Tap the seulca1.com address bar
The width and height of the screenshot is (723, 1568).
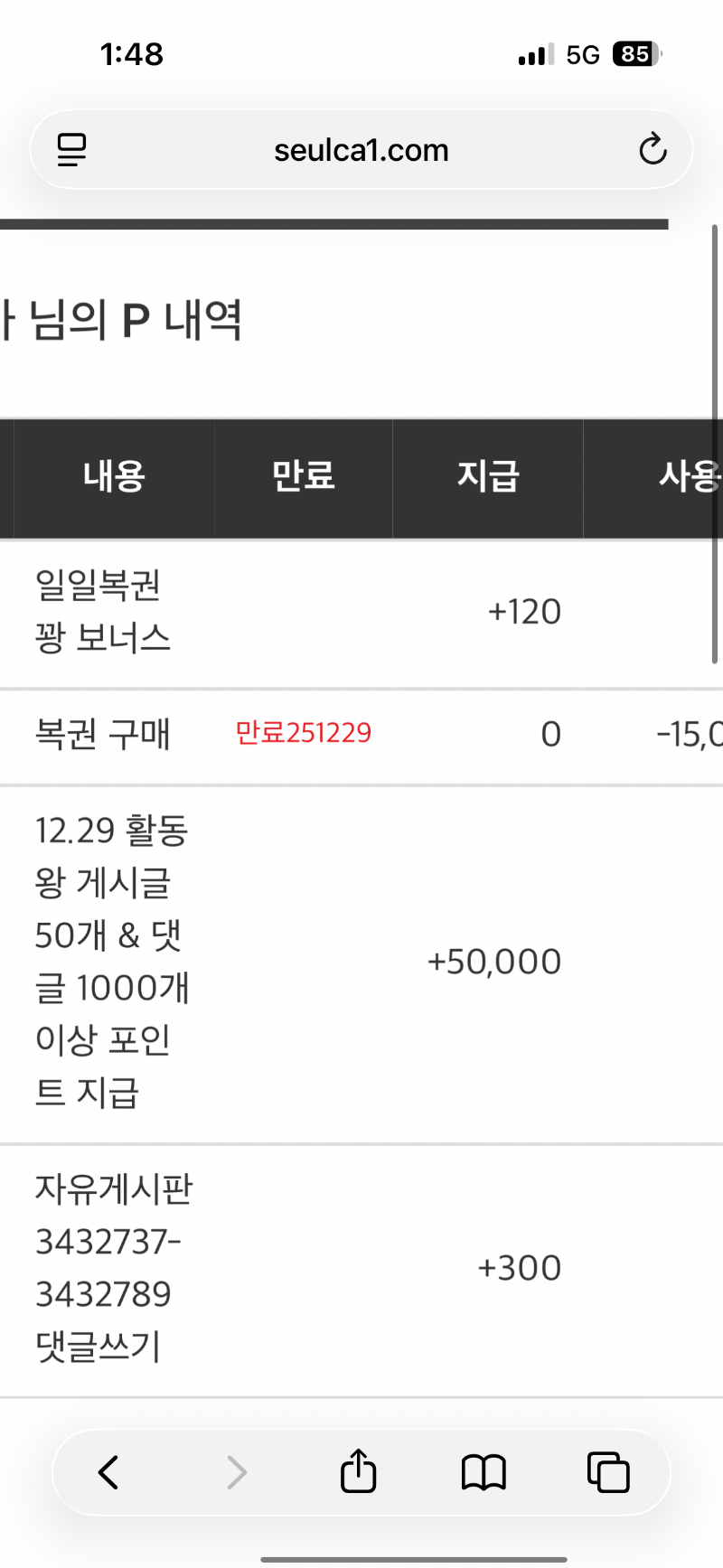click(x=361, y=150)
